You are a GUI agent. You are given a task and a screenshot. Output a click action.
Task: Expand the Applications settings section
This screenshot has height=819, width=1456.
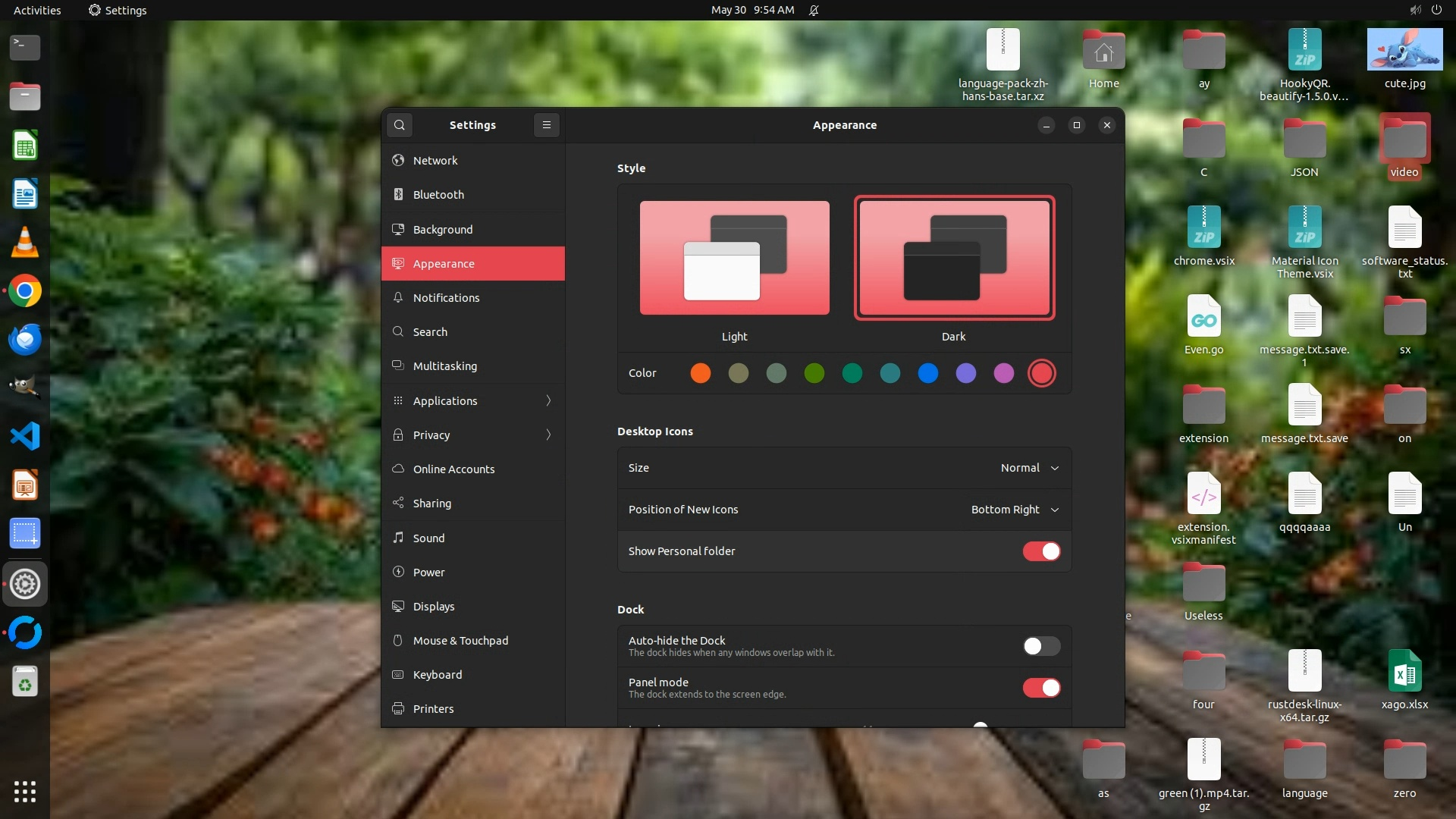[x=472, y=400]
